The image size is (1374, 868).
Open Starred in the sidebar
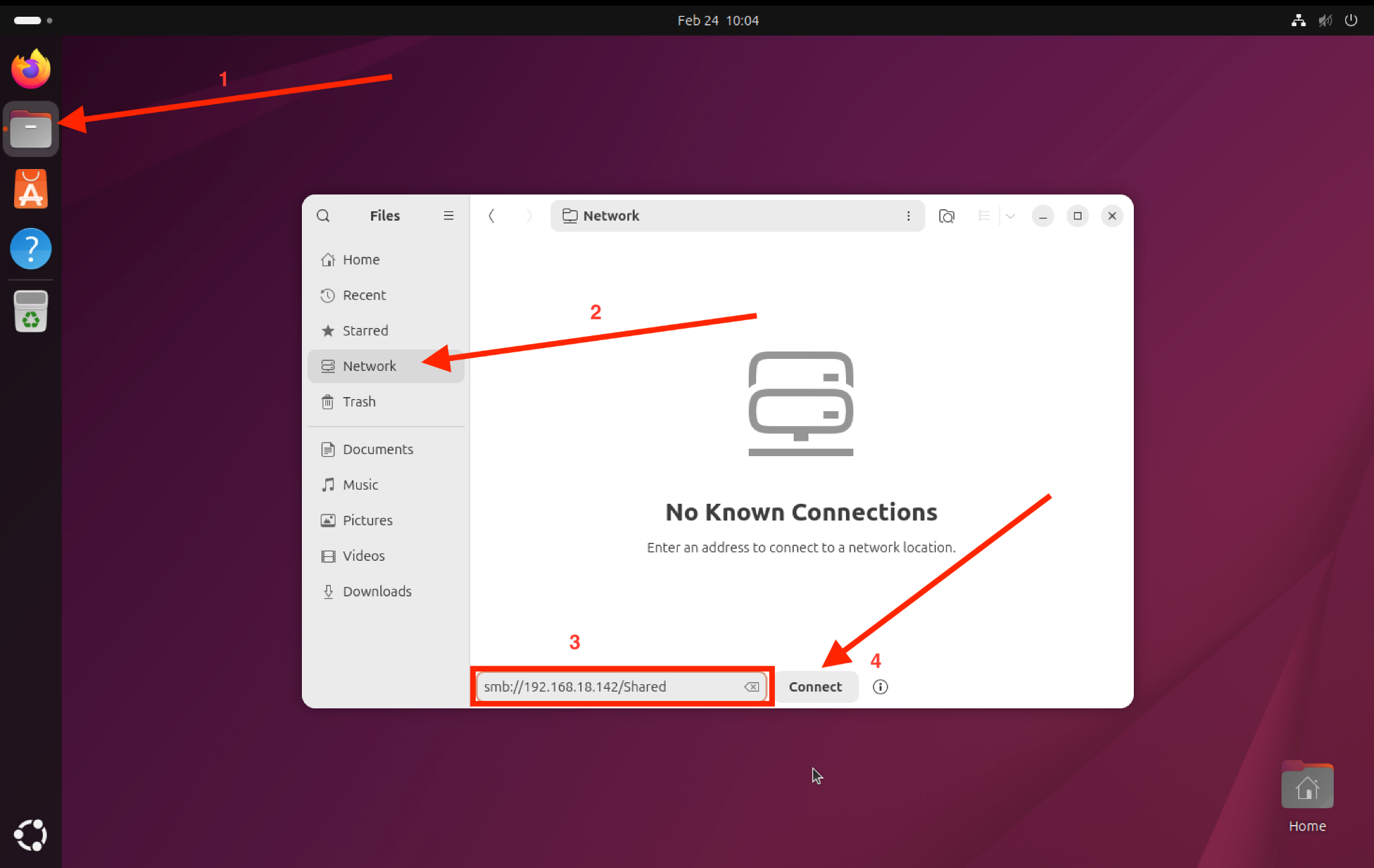pyautogui.click(x=365, y=331)
